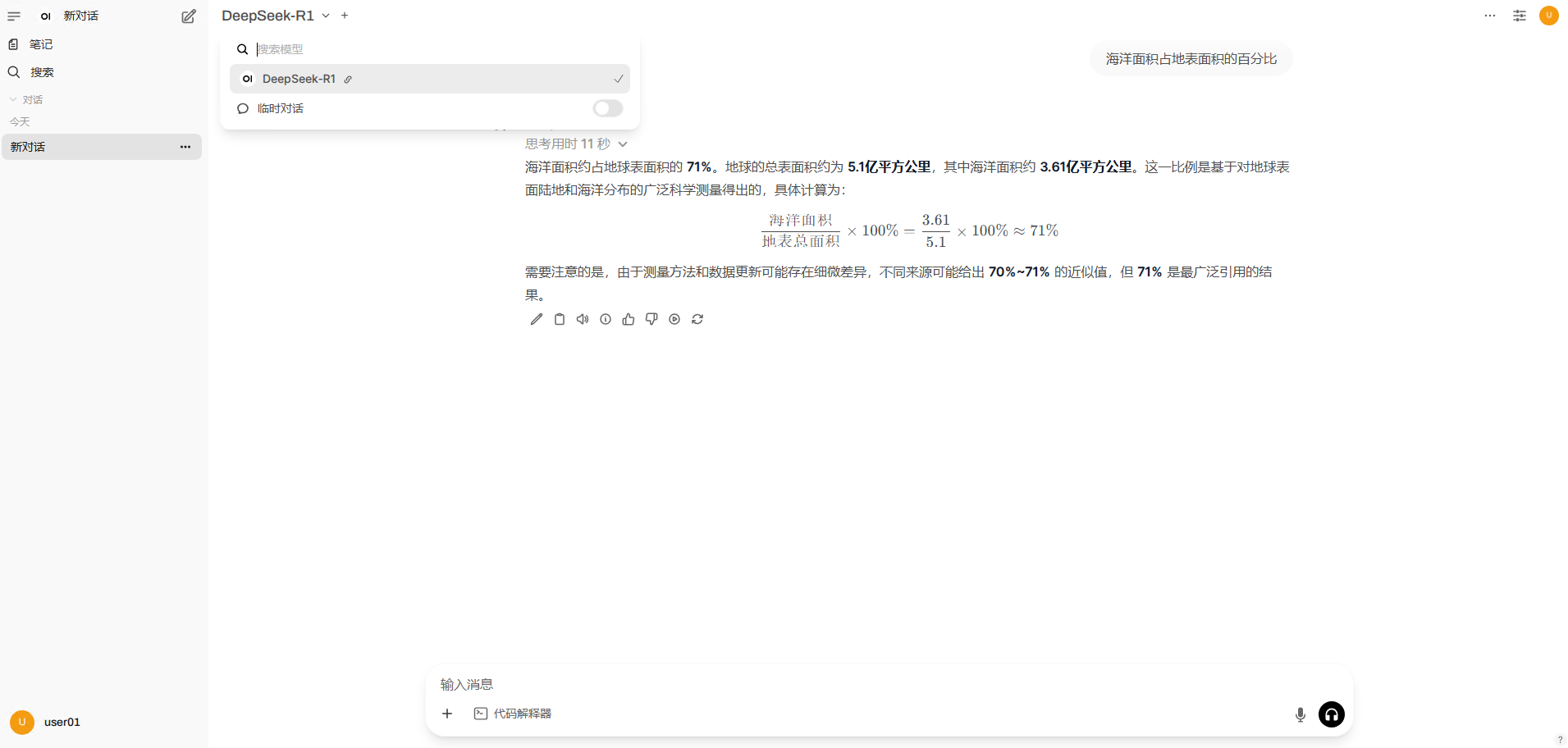Give the response a thumbs up
Image resolution: width=1568 pixels, height=748 pixels.
tap(628, 319)
